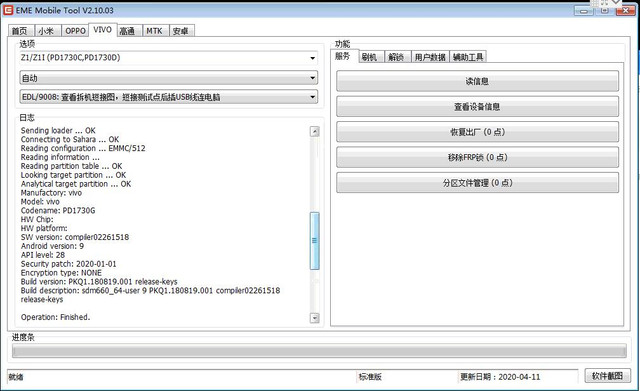Image resolution: width=640 pixels, height=391 pixels.
Task: Open the 安卓 tab
Action: click(181, 31)
